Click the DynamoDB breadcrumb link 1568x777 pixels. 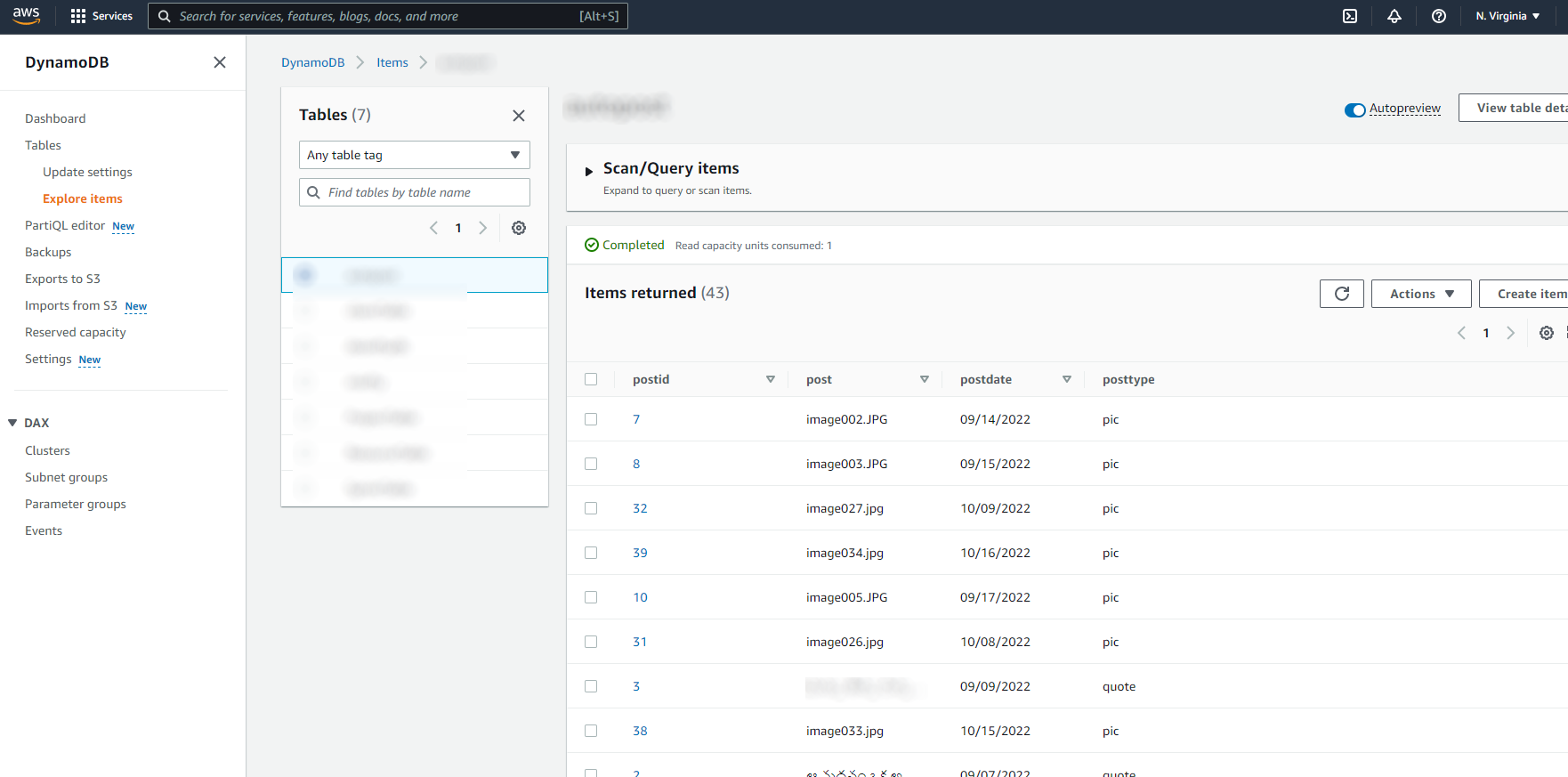[312, 62]
